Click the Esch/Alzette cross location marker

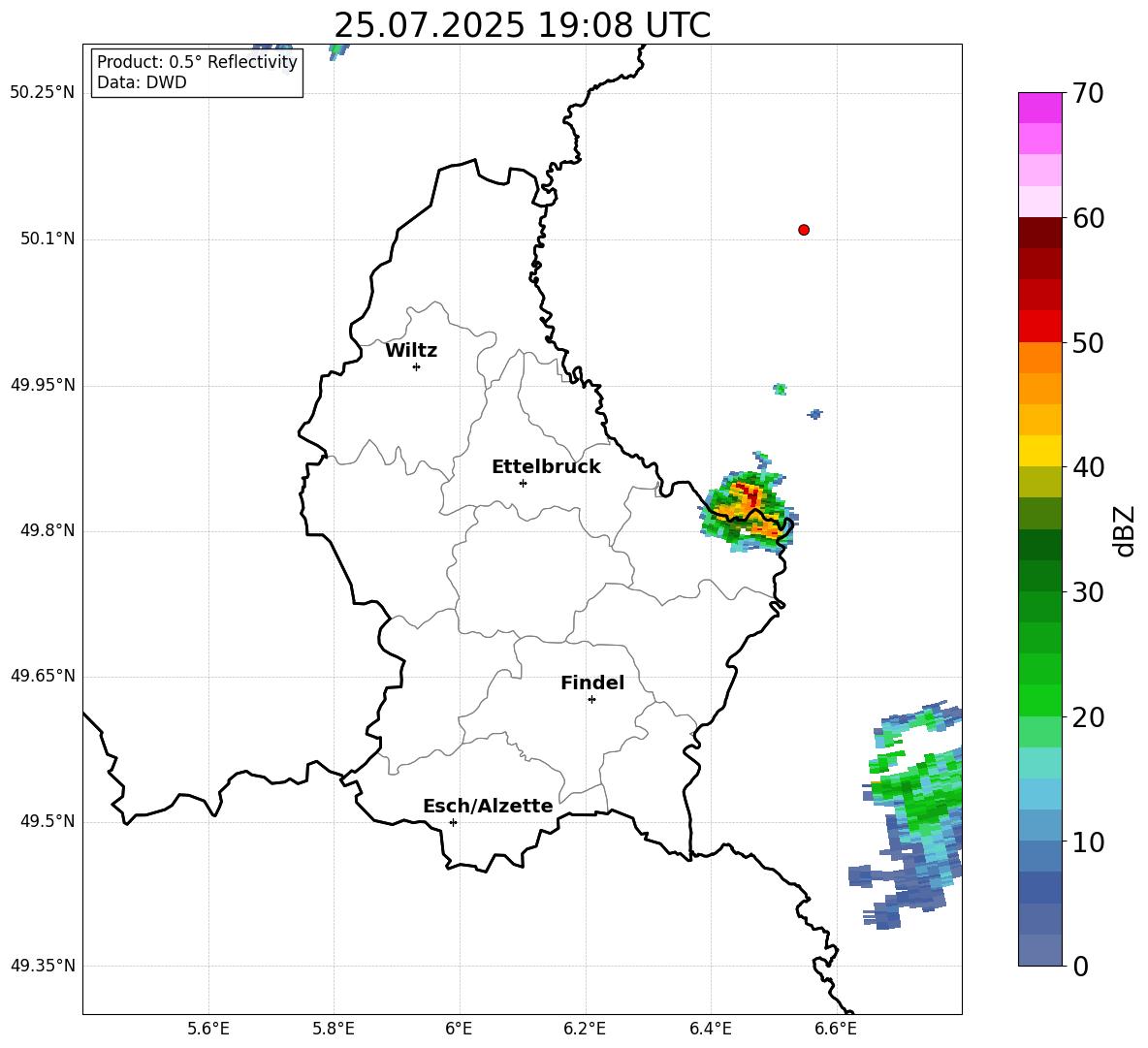[x=453, y=822]
